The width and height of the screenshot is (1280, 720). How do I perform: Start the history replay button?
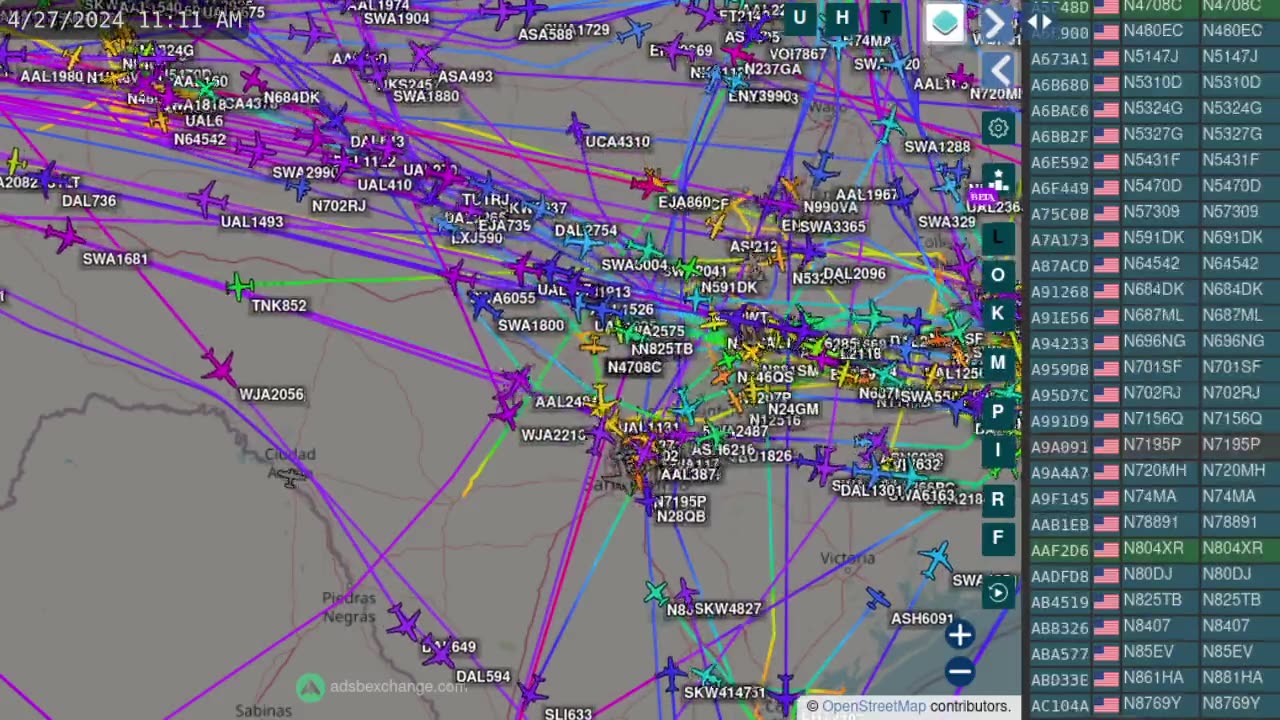[998, 592]
